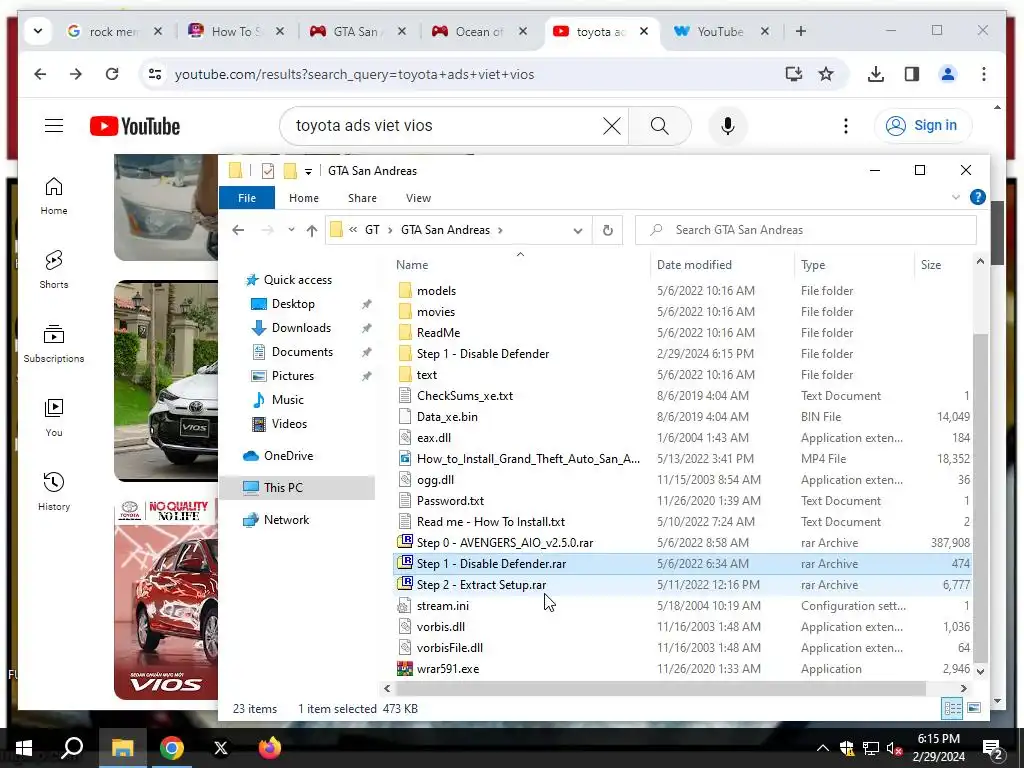Open the Share ribbon tab
Viewport: 1024px width, 768px height.
pos(362,198)
